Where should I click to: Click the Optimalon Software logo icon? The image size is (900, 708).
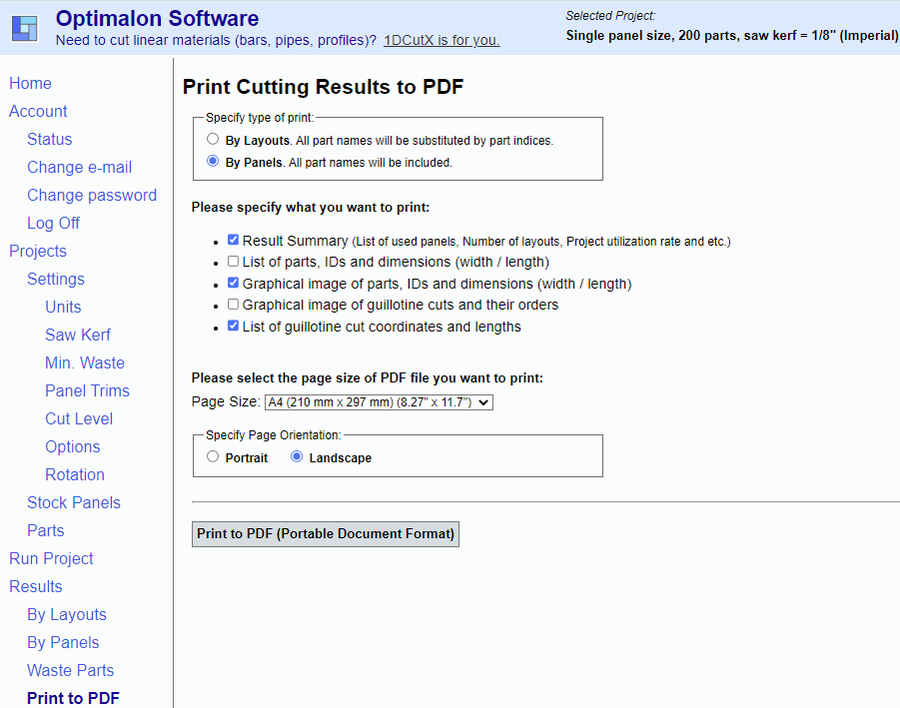click(24, 28)
